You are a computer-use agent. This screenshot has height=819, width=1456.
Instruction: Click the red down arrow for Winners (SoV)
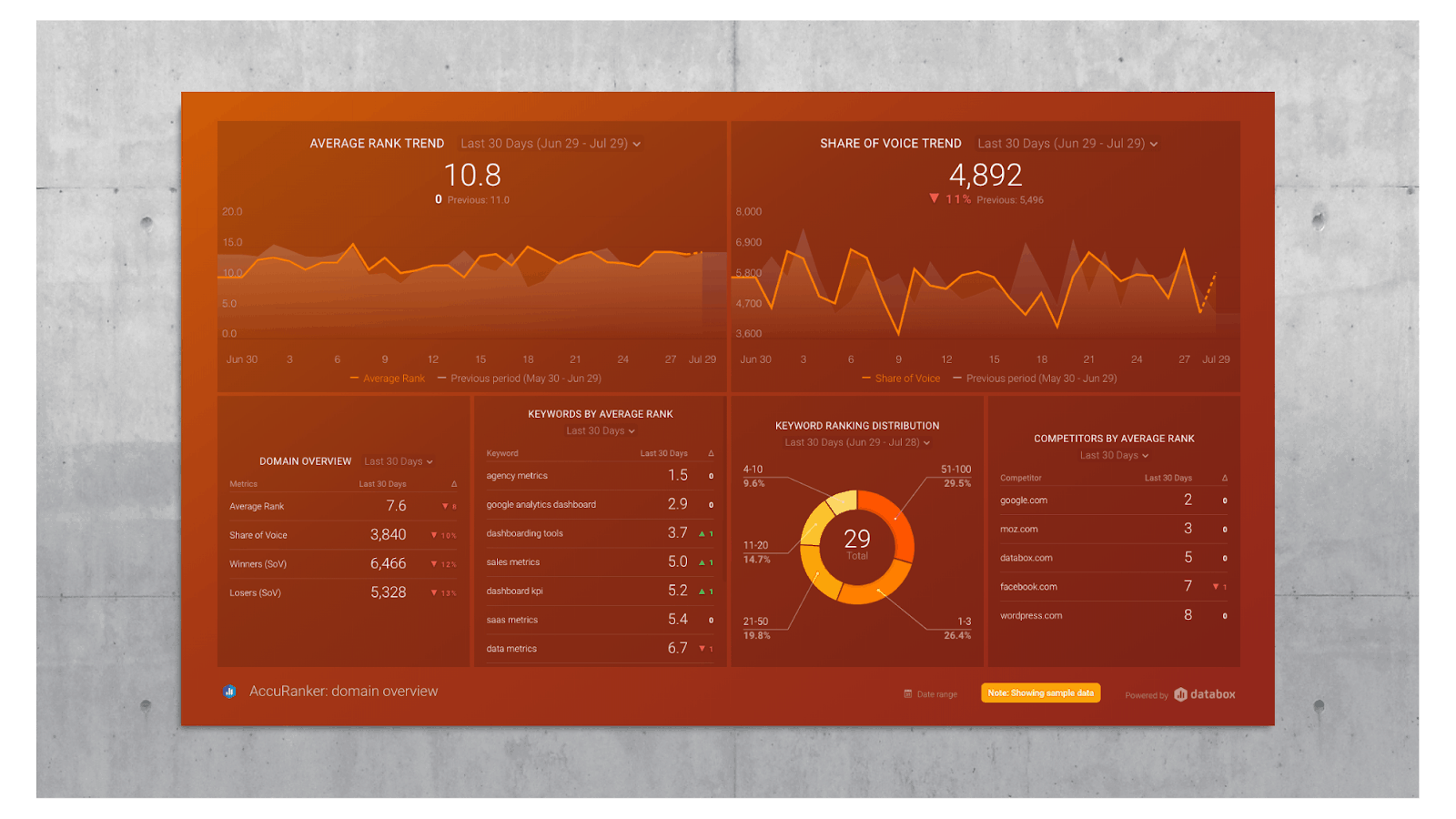[x=434, y=564]
